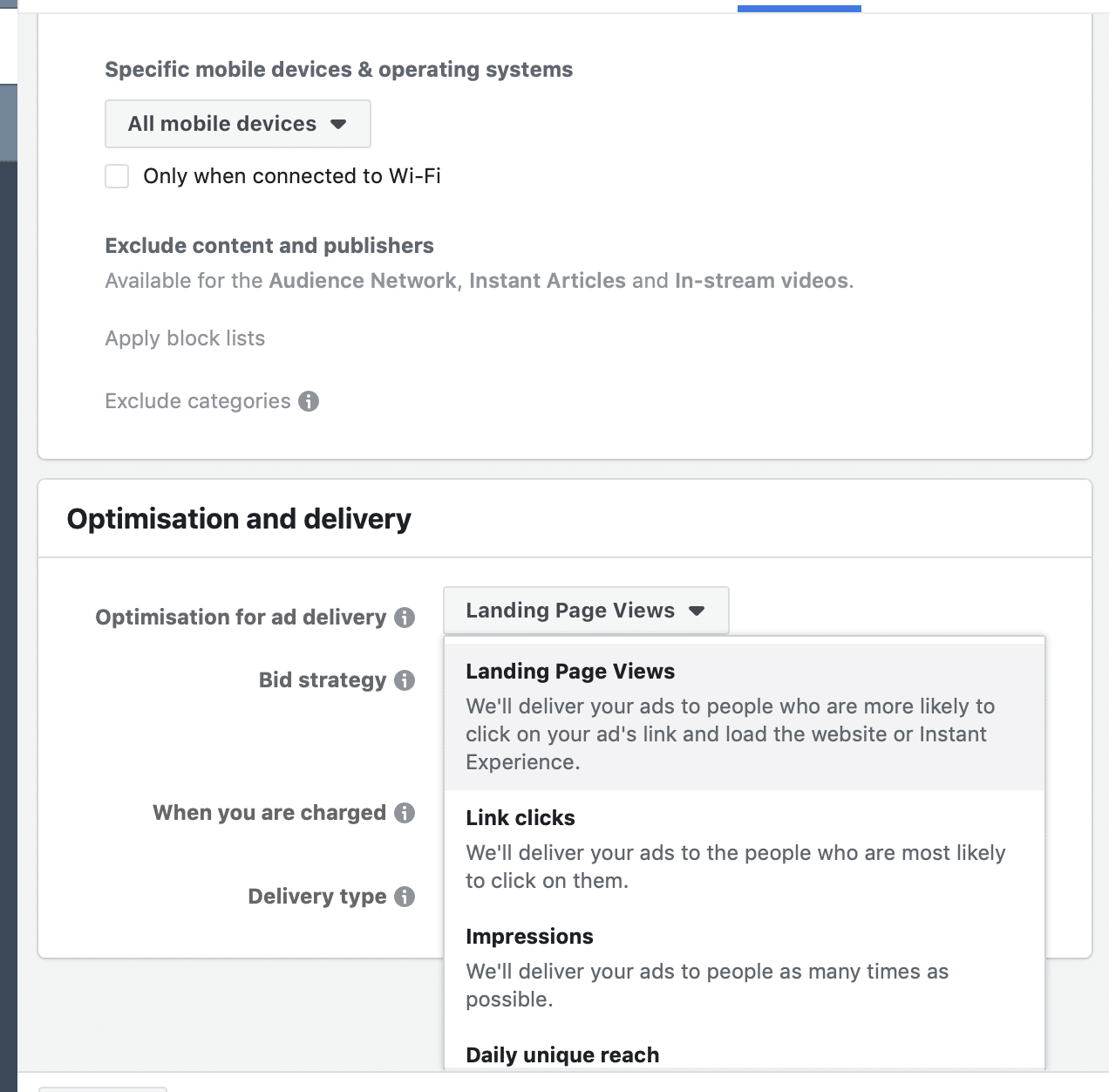
Task: Click info icon next to Delivery type
Action: coord(405,897)
